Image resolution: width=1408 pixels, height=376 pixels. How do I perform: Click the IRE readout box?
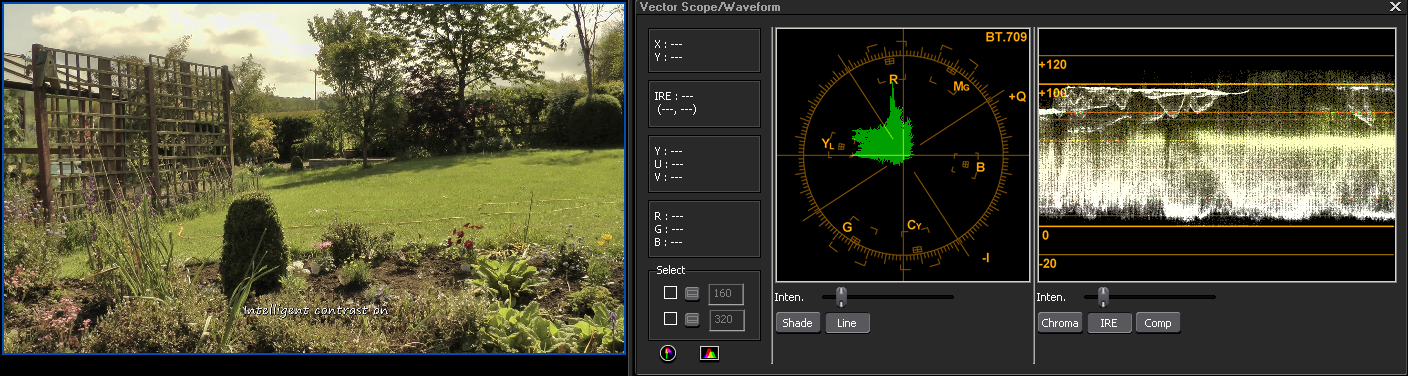tap(704, 103)
